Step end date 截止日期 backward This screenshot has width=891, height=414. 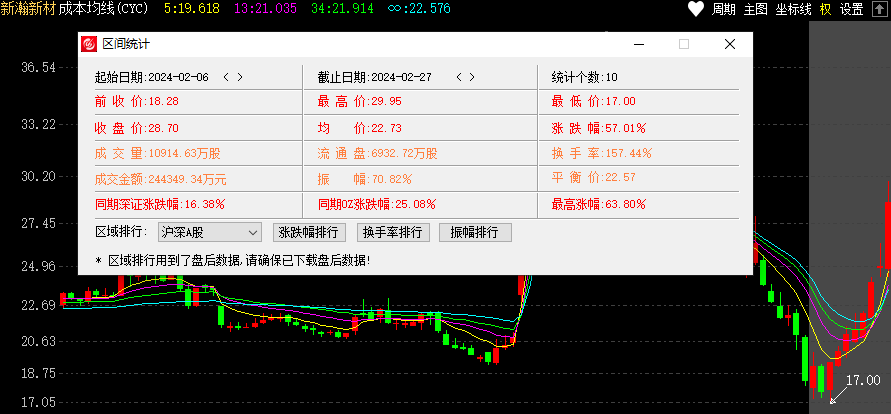point(459,77)
